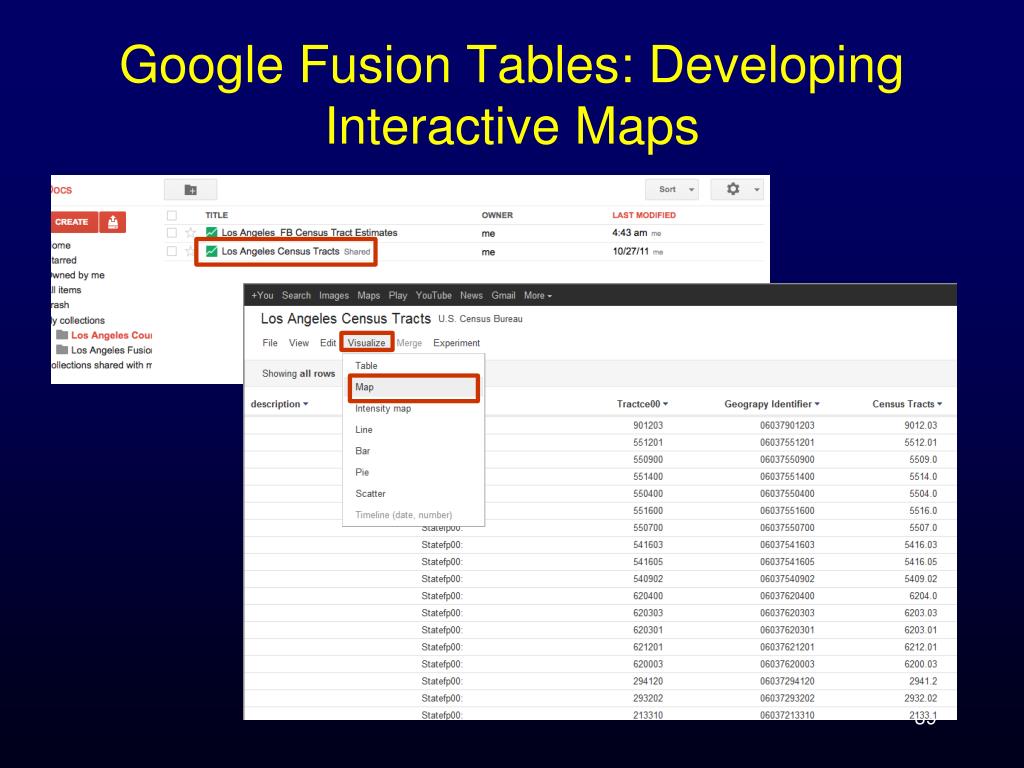Click the CREATE button
The image size is (1024, 768).
(x=74, y=222)
